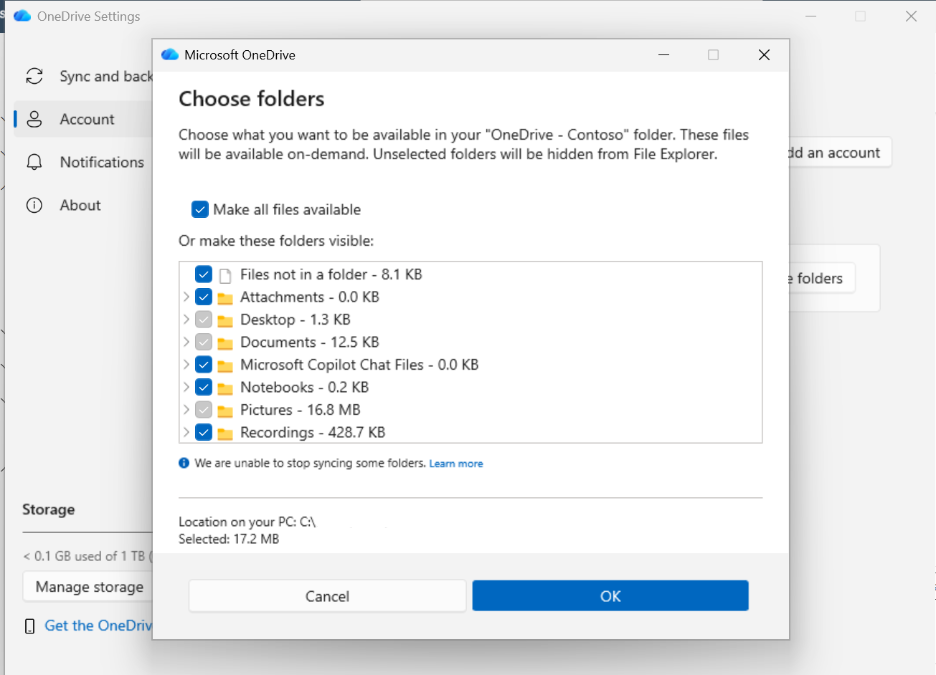This screenshot has width=936, height=675.
Task: Click the partially hidden folders button in Settings
Action: click(822, 278)
